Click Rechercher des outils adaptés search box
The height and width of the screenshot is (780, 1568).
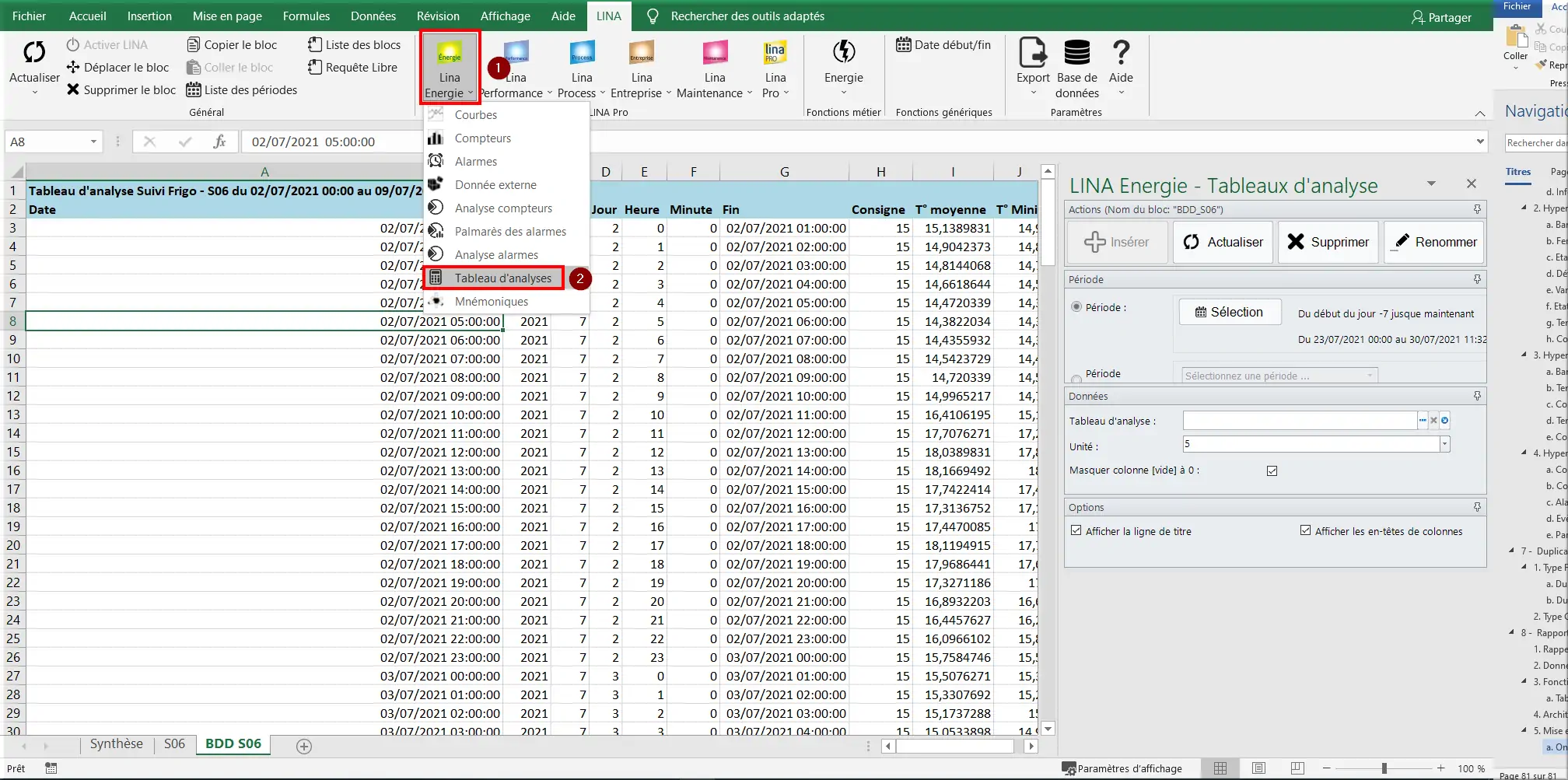(x=747, y=16)
